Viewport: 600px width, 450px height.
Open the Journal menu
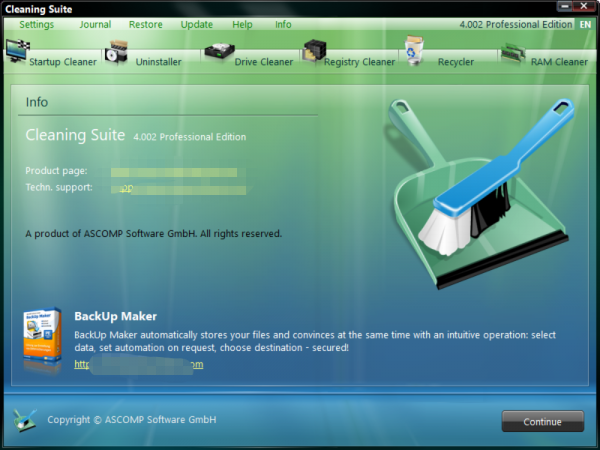(x=95, y=24)
